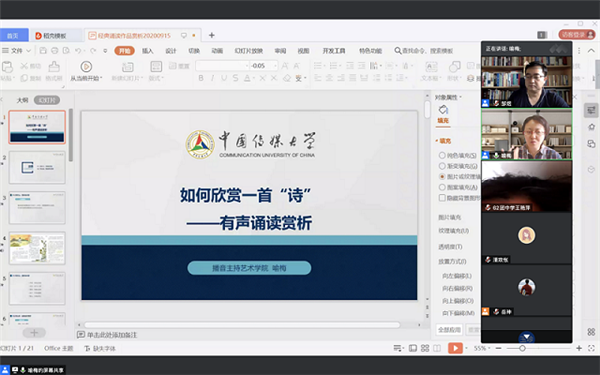Screen dimensions: 600x375
Task: Click the eraser clear formatting icon
Action: pyautogui.click(x=287, y=78)
